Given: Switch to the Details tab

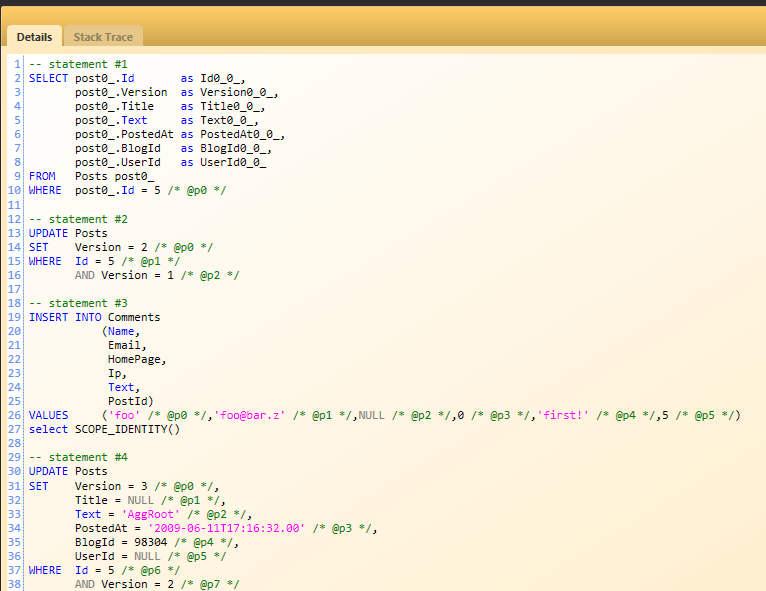Looking at the screenshot, I should tap(34, 37).
